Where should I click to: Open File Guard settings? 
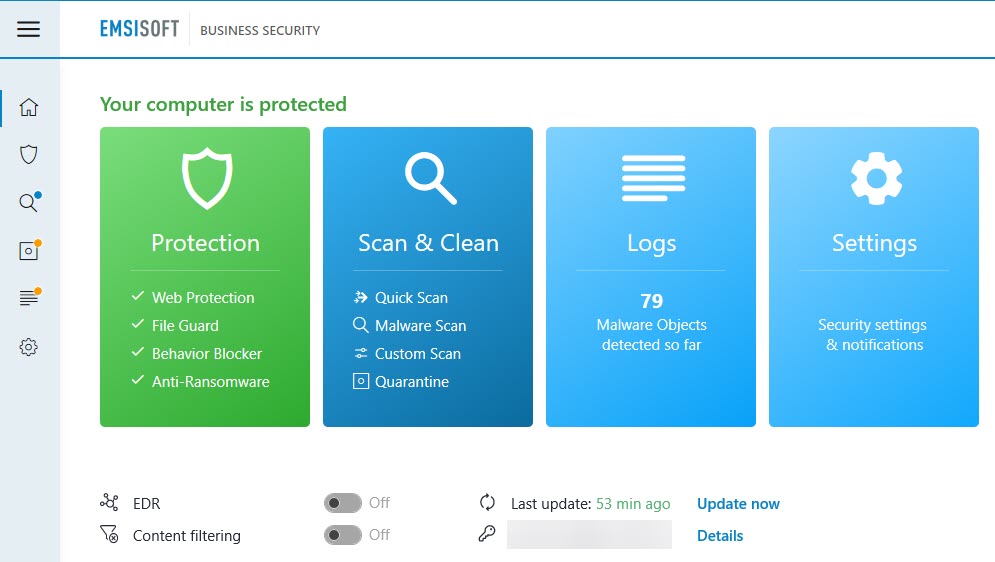[x=185, y=325]
